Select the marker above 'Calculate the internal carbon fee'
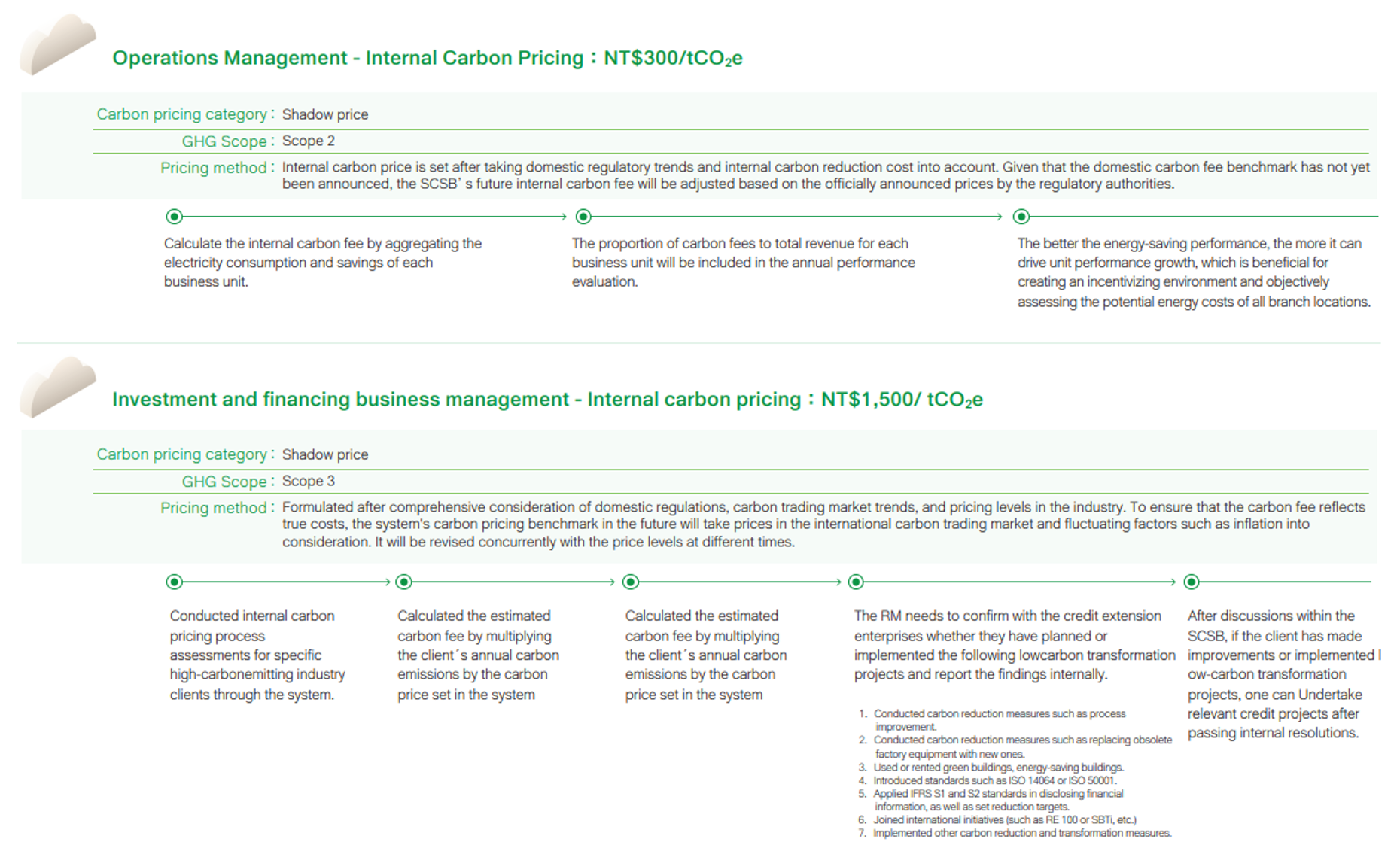 pyautogui.click(x=174, y=217)
